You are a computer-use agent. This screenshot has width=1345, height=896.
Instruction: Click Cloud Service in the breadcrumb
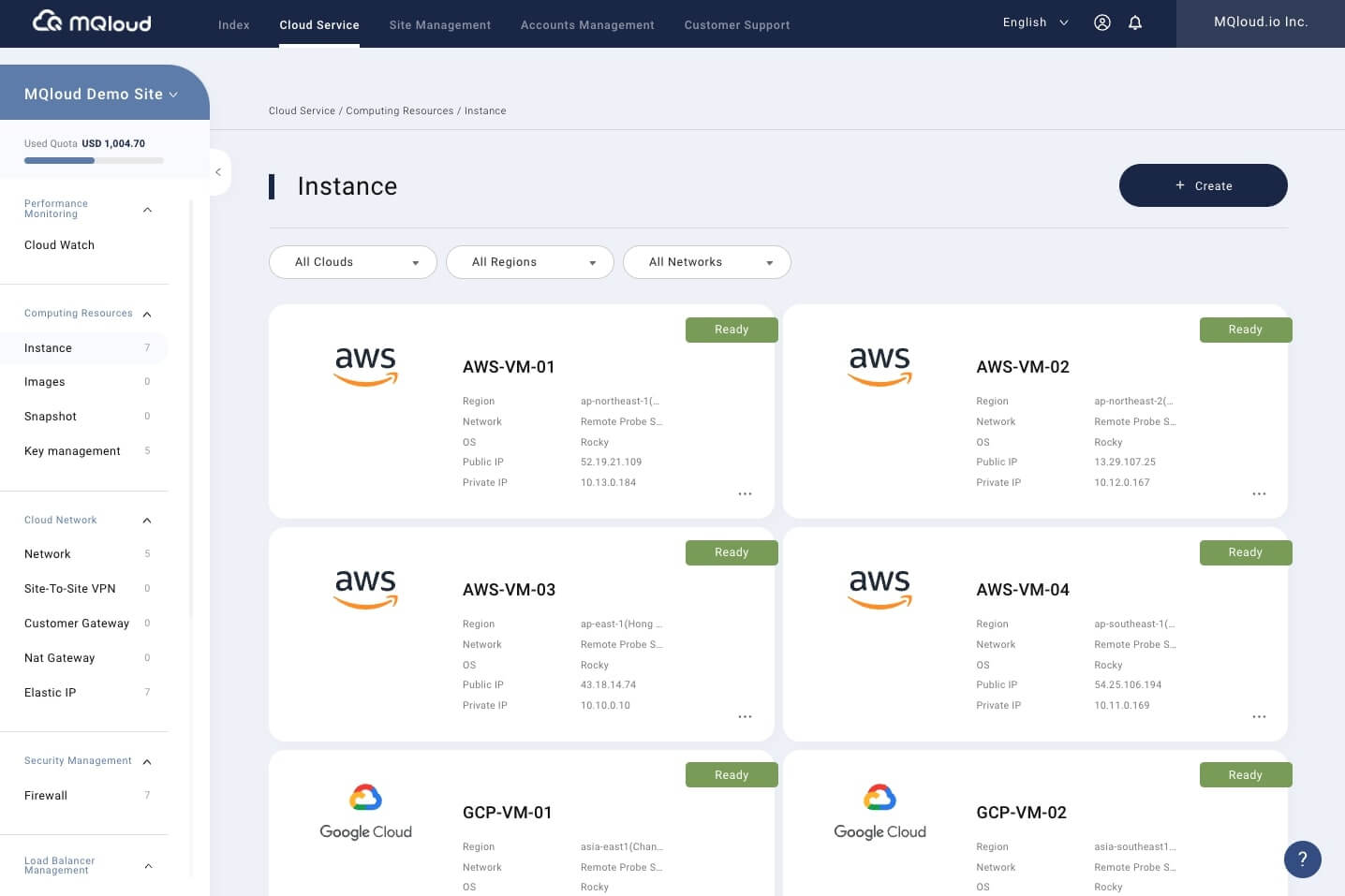(302, 110)
